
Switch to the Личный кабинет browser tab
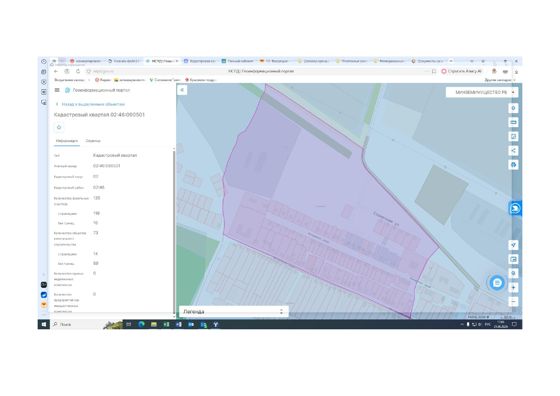(238, 61)
